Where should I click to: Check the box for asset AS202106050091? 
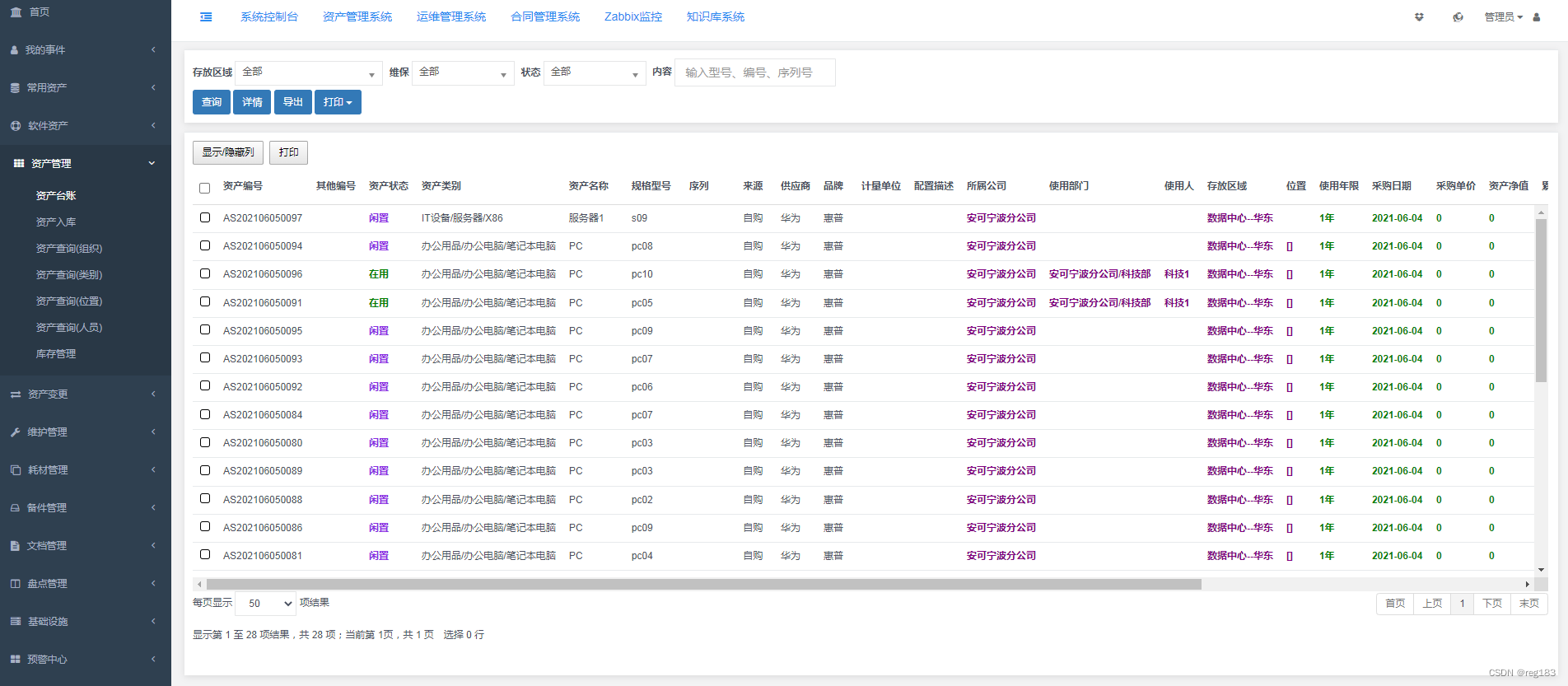click(x=205, y=301)
